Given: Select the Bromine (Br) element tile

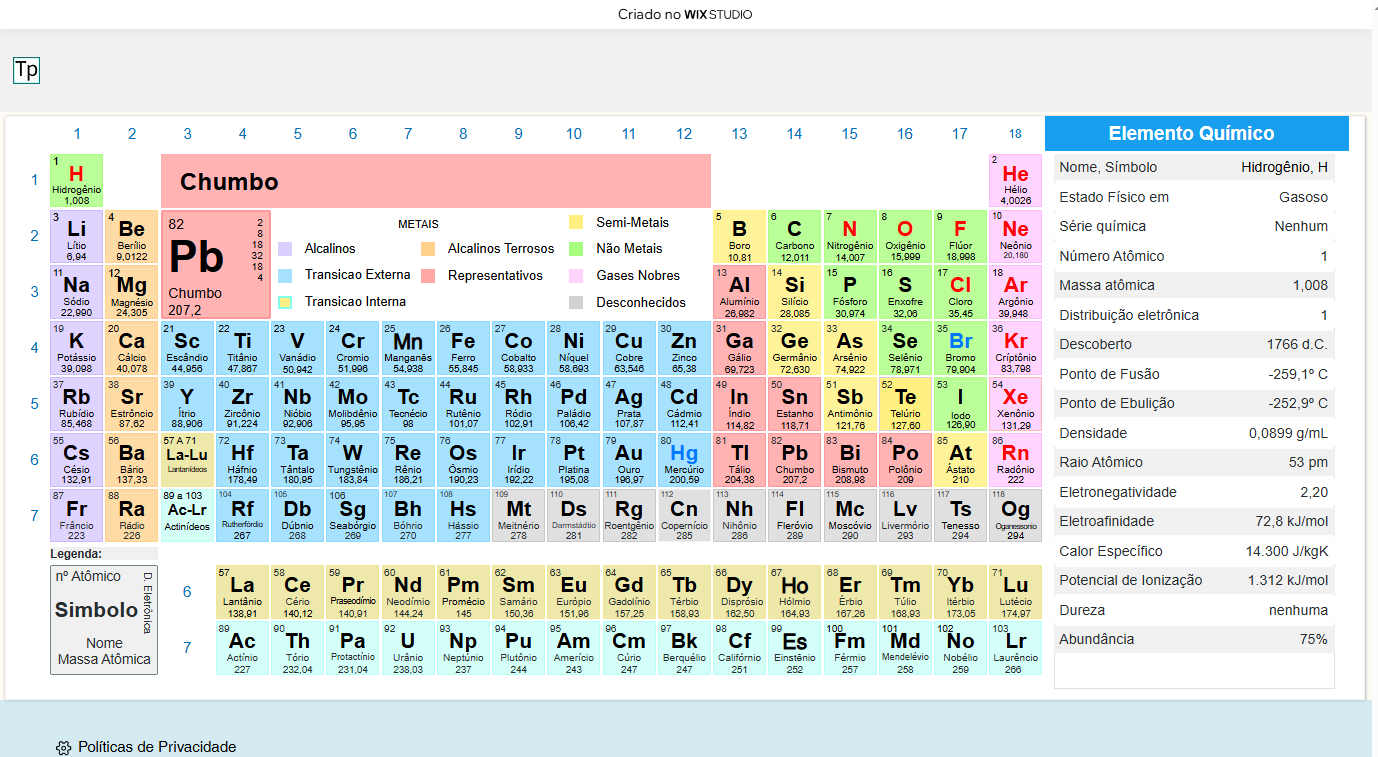Looking at the screenshot, I should pos(960,348).
